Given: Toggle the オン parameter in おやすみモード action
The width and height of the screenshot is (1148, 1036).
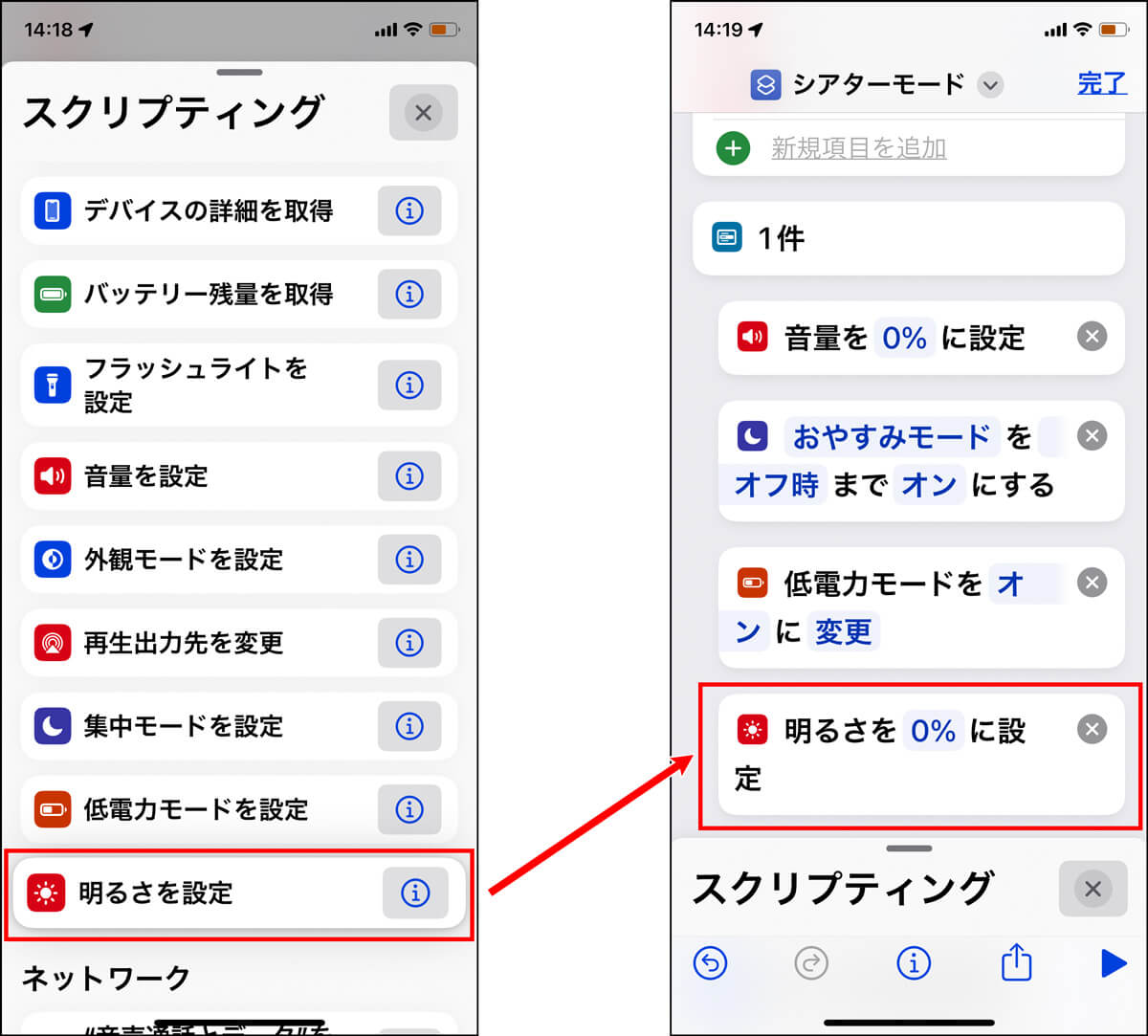Looking at the screenshot, I should [x=929, y=485].
